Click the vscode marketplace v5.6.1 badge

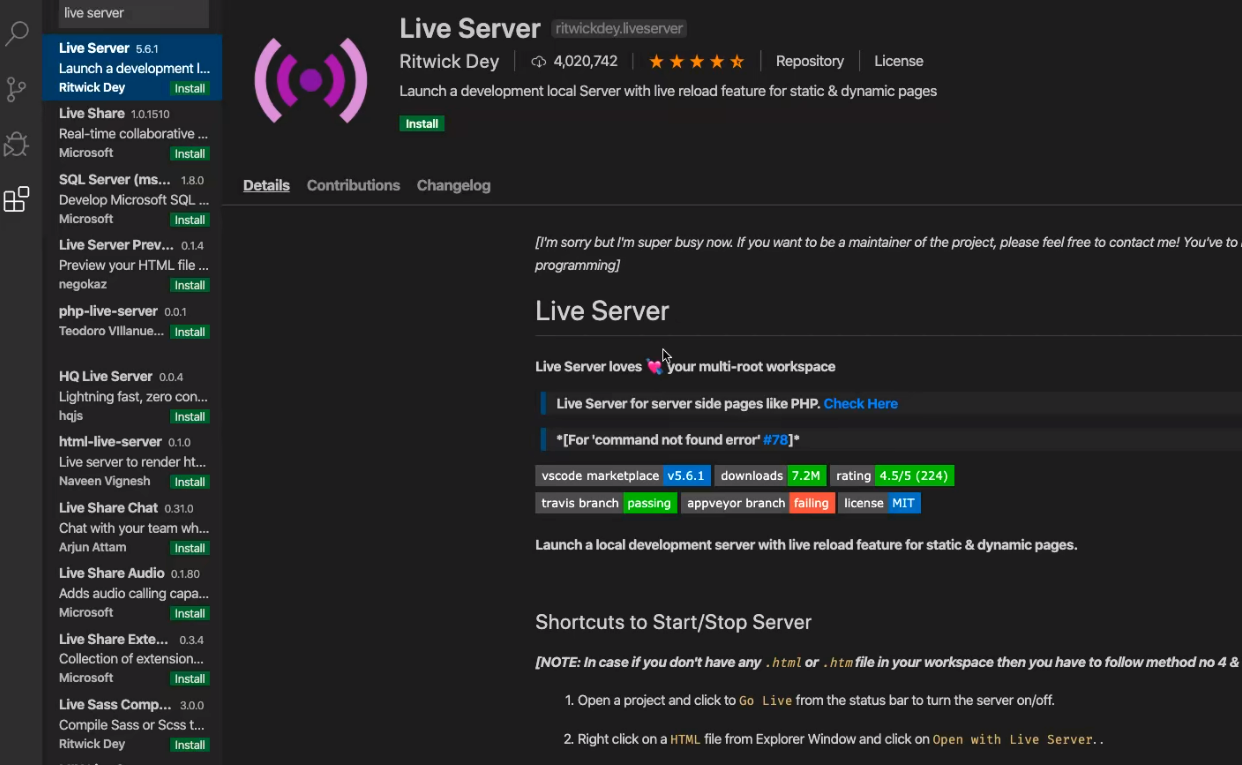pos(623,476)
